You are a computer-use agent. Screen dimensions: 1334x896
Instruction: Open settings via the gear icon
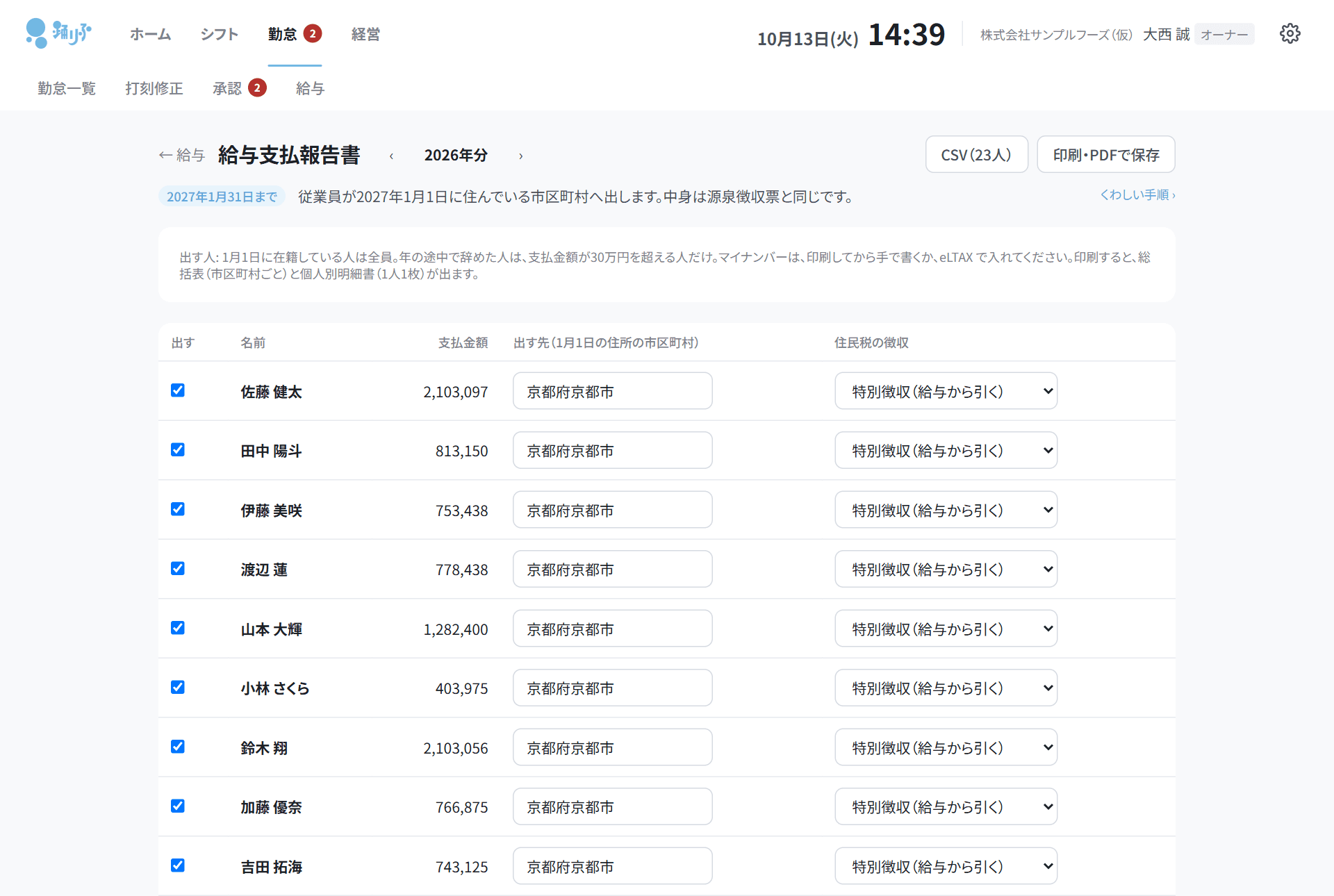(x=1290, y=33)
